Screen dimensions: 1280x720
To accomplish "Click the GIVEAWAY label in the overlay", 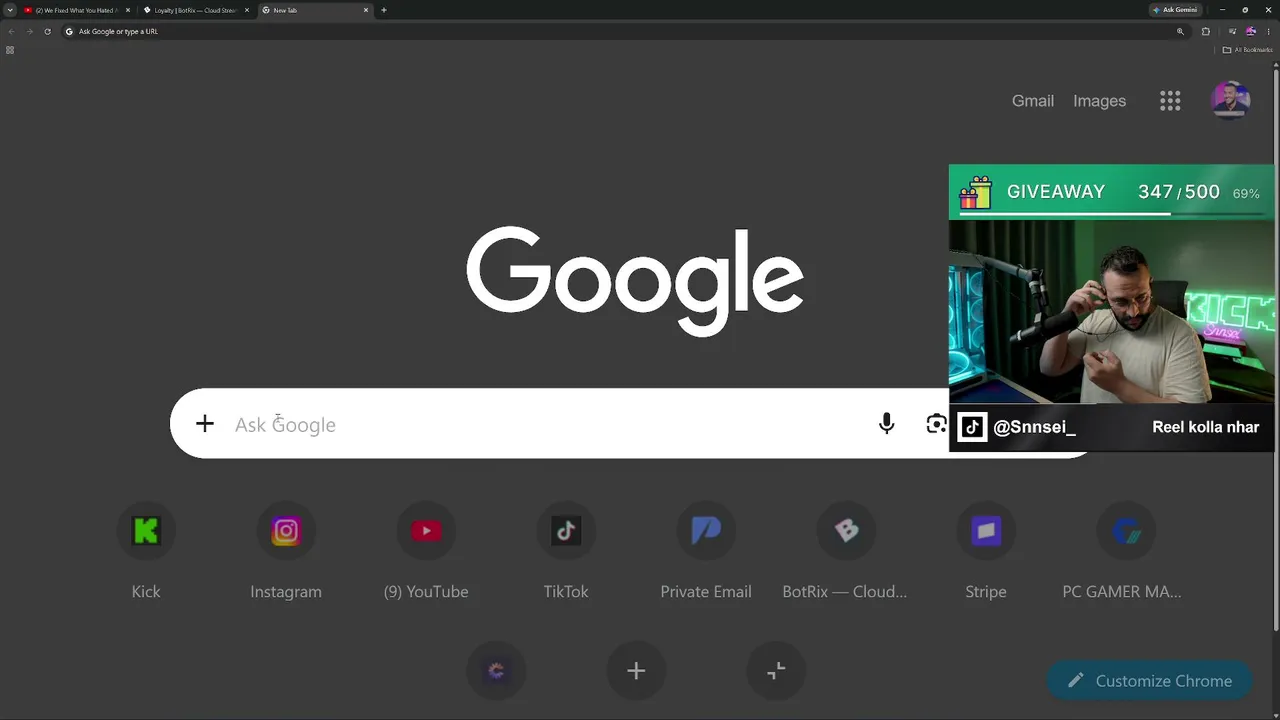I will coord(1056,192).
